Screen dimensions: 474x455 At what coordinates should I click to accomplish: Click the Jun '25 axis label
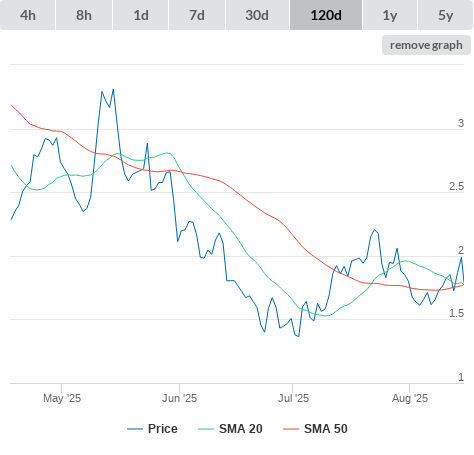[179, 398]
